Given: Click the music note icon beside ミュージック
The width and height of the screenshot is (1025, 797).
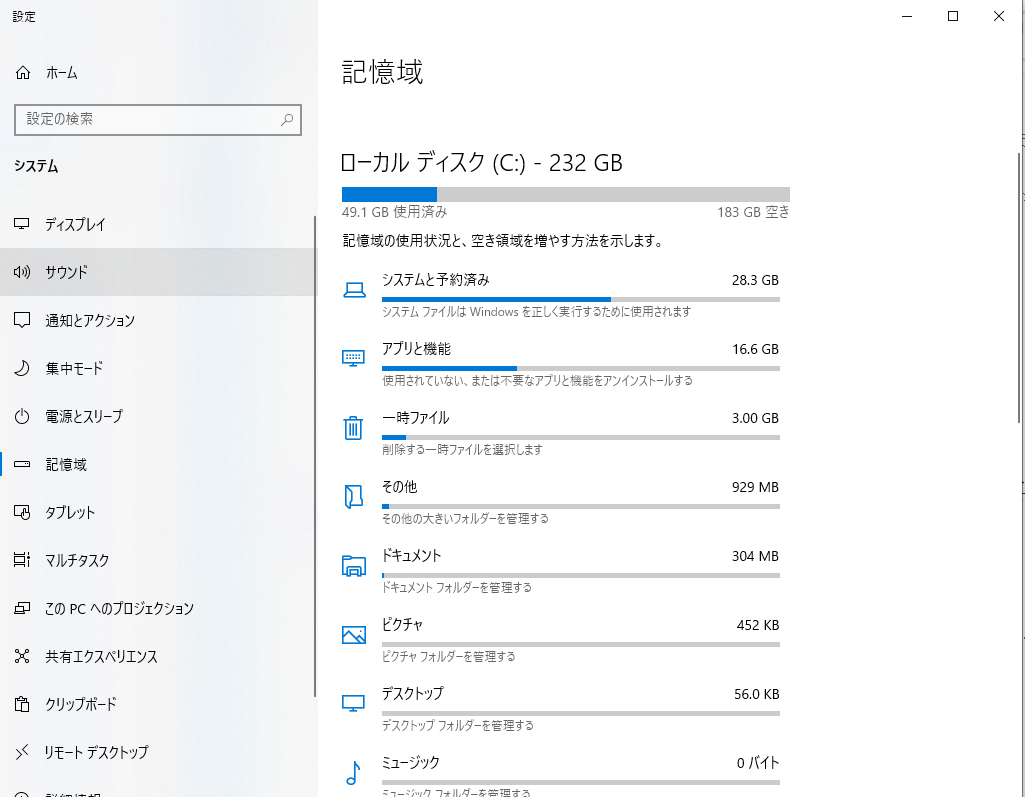Looking at the screenshot, I should point(352,771).
